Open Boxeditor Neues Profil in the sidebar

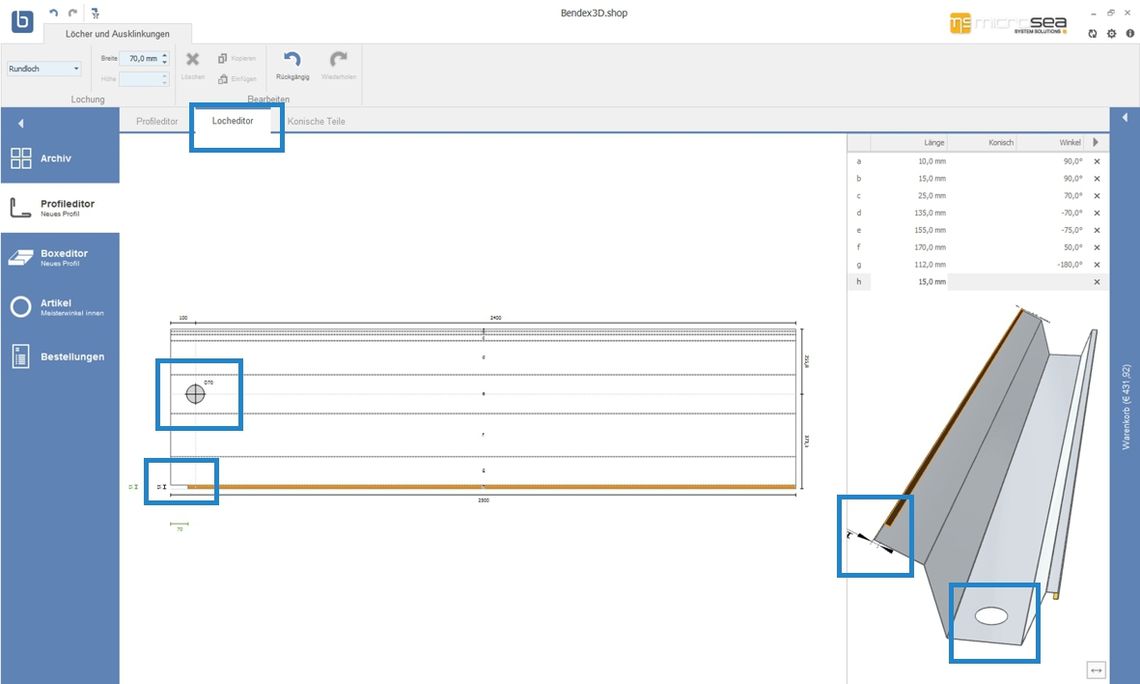click(x=60, y=257)
